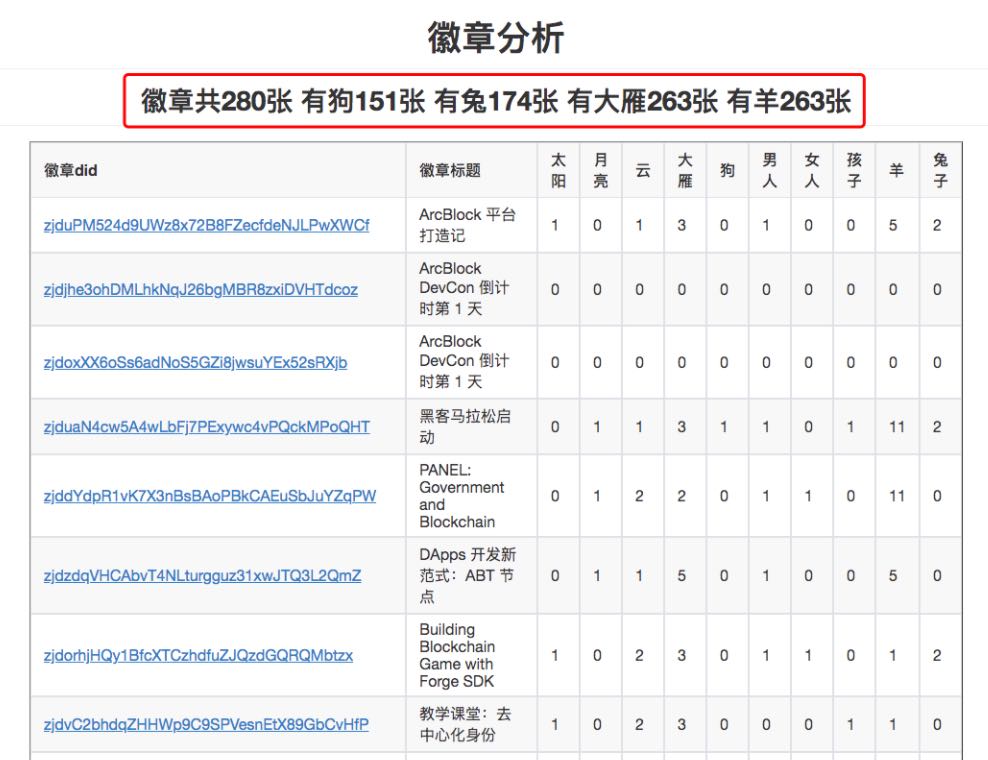Click the zjdorhjHQy1B badge DID link
This screenshot has height=760, width=988.
[198, 656]
